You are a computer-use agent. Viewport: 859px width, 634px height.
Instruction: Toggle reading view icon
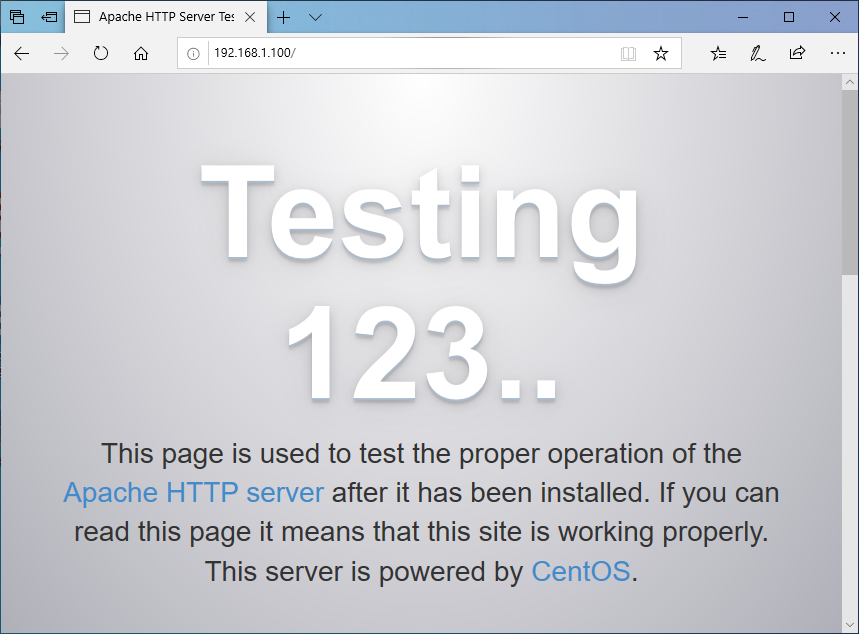(628, 54)
